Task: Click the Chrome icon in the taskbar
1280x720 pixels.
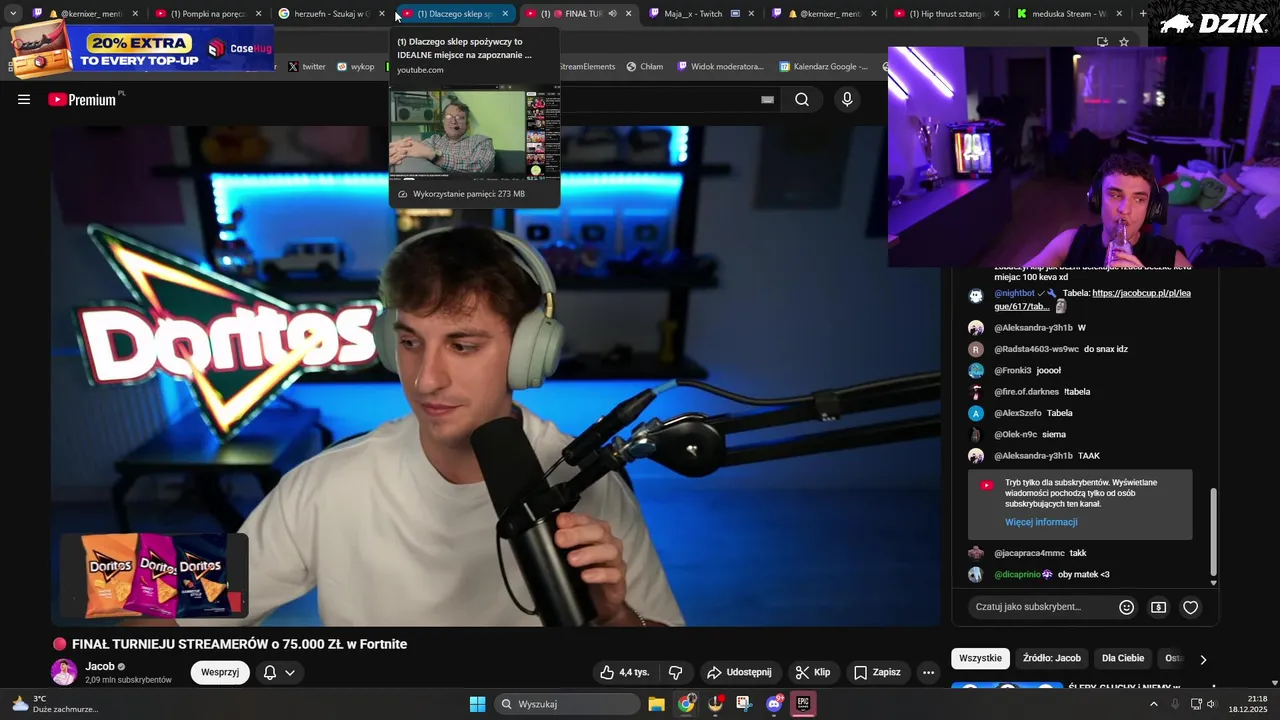Action: pyautogui.click(x=686, y=704)
